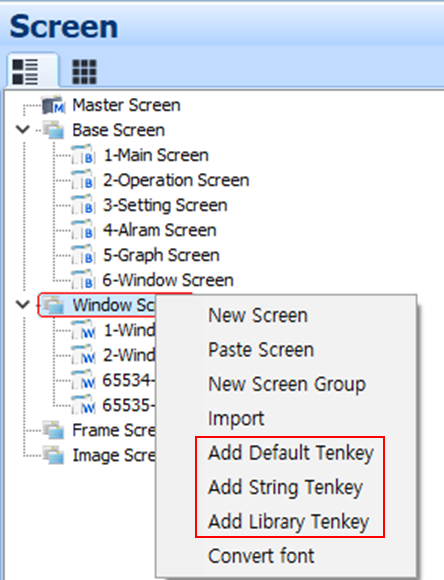Collapse the Window Screen tree node
The height and width of the screenshot is (580, 444).
[23, 304]
